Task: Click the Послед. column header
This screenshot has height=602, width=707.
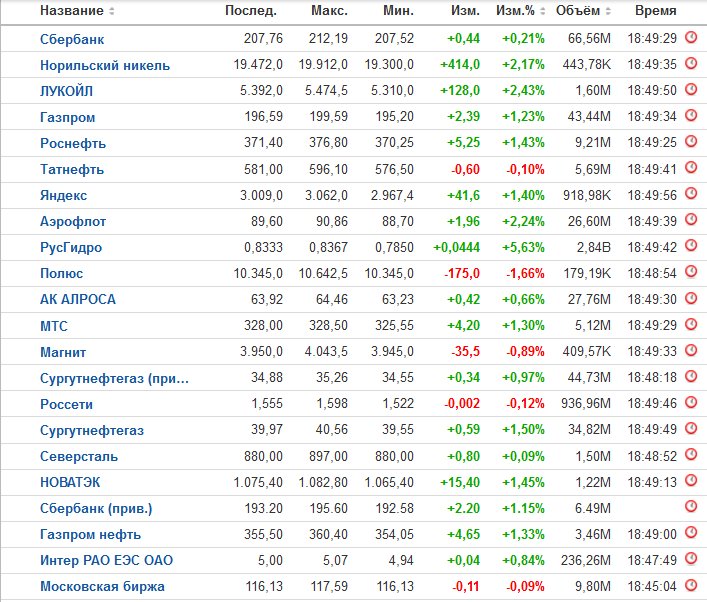Action: click(x=251, y=10)
